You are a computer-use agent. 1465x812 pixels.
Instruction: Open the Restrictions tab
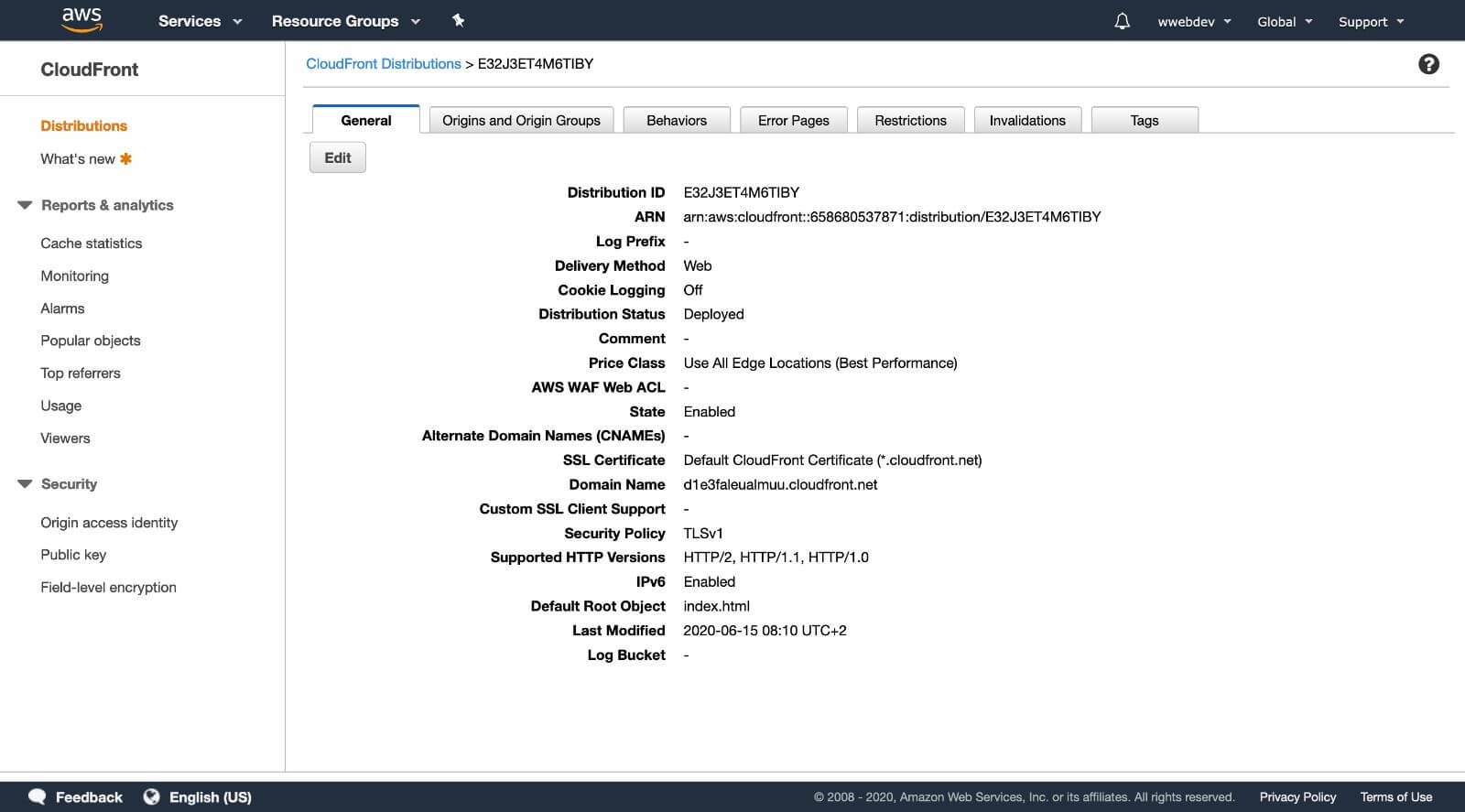coord(910,120)
